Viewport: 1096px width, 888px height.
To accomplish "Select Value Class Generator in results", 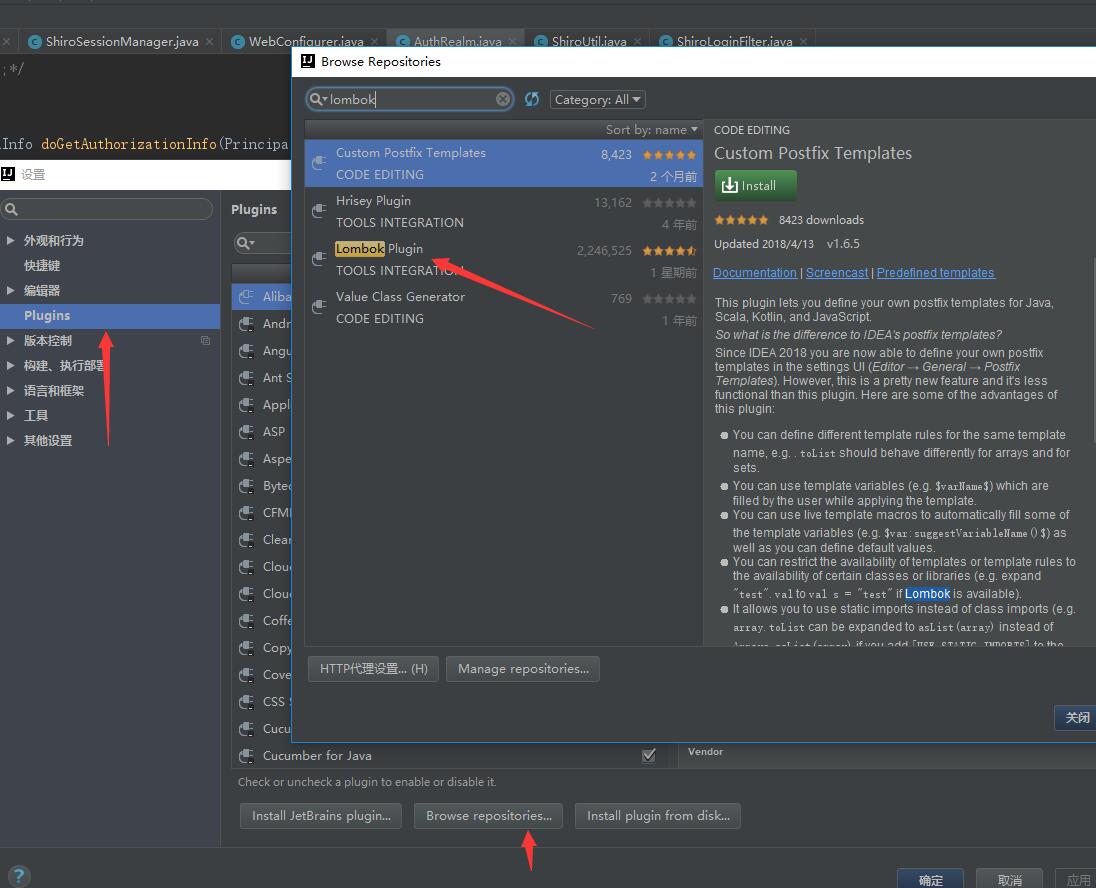I will click(x=503, y=307).
